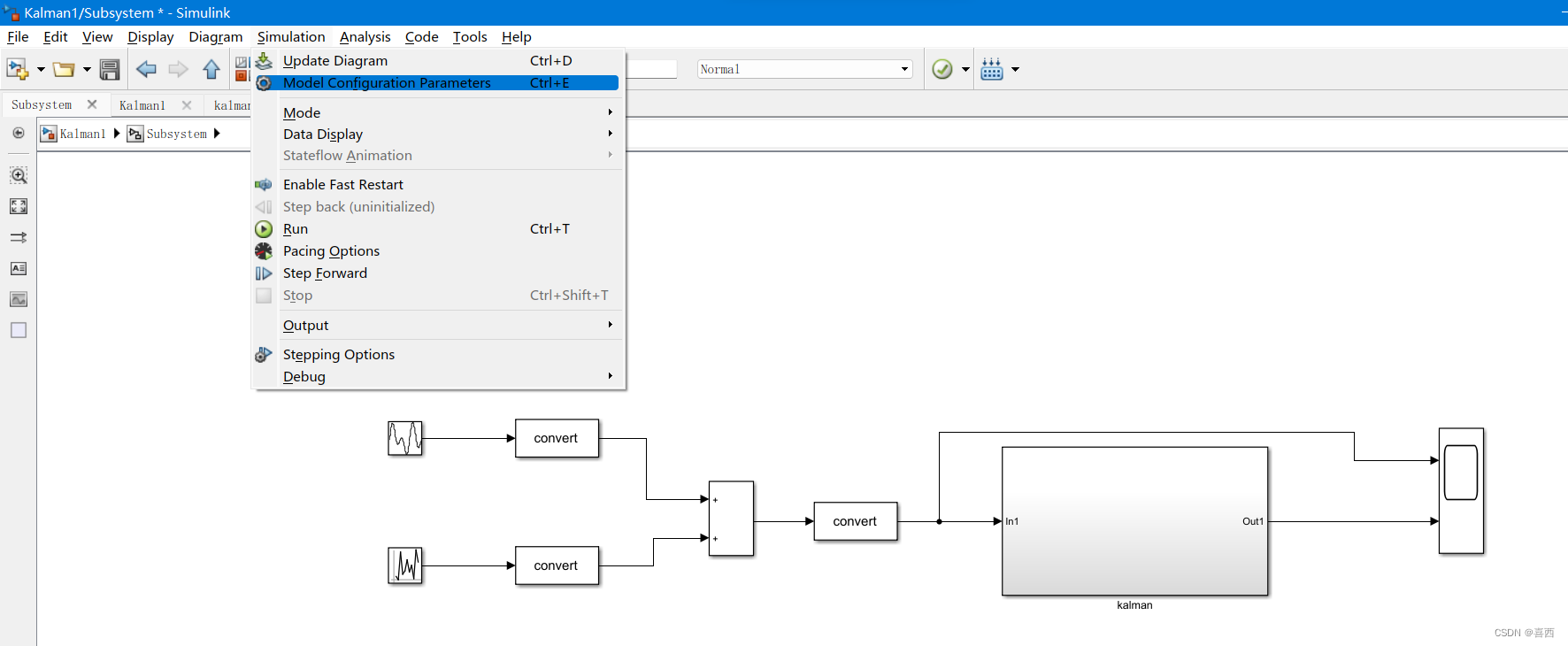This screenshot has height=646, width=1568.
Task: Select the Annotation text tool
Action: pos(19,268)
